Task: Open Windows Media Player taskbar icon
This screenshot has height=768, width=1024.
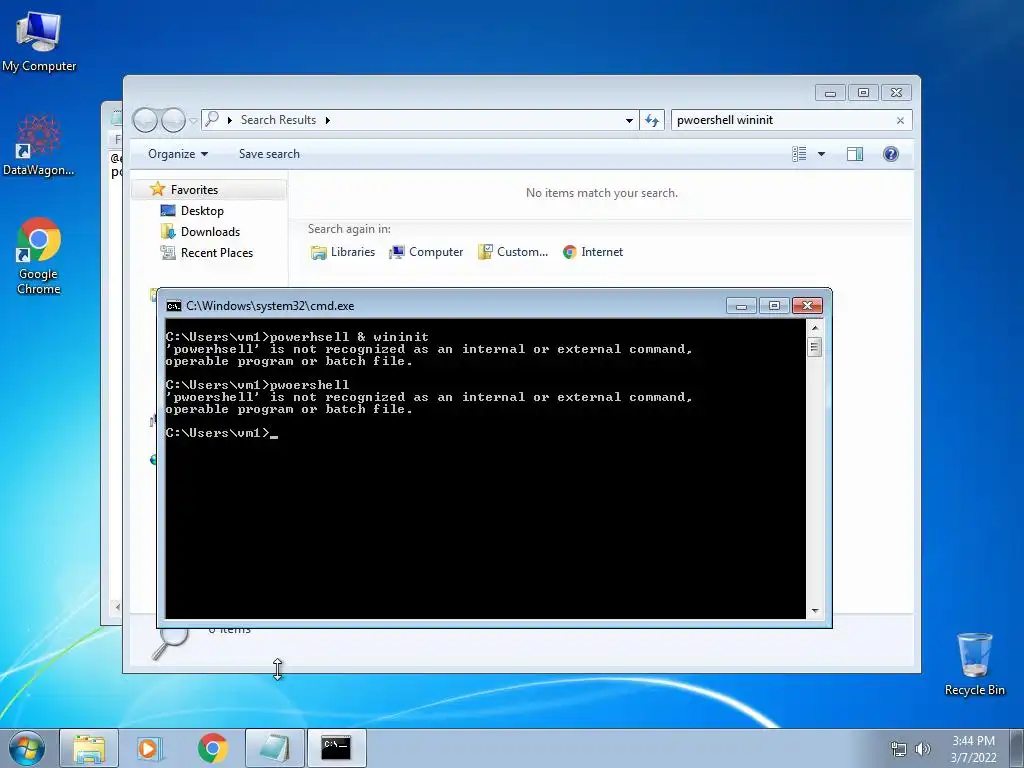Action: 150,748
